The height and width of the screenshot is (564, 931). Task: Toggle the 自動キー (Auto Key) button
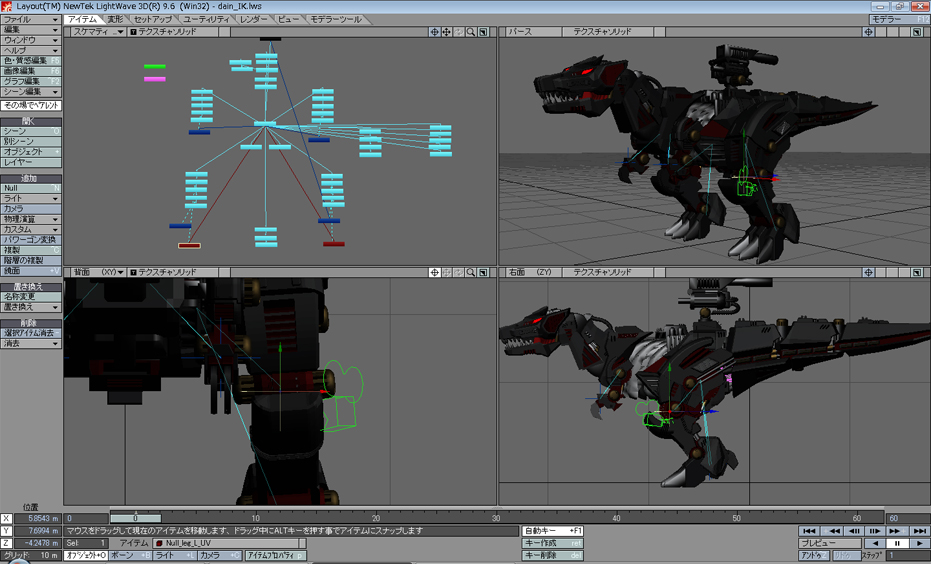click(x=552, y=531)
